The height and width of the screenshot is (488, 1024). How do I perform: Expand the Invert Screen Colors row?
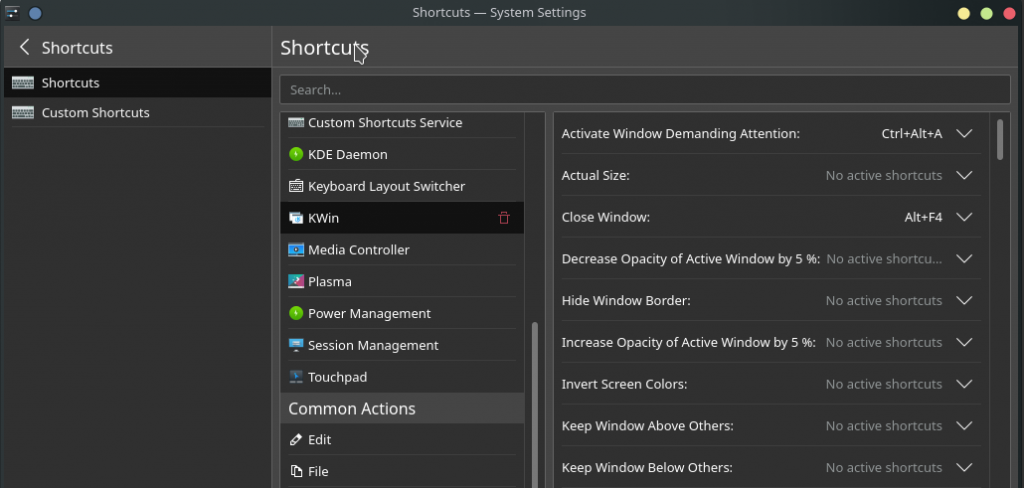pyautogui.click(x=964, y=384)
